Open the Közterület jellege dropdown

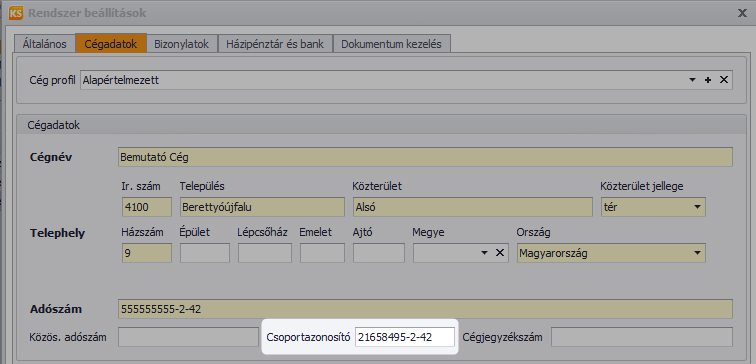[697, 207]
